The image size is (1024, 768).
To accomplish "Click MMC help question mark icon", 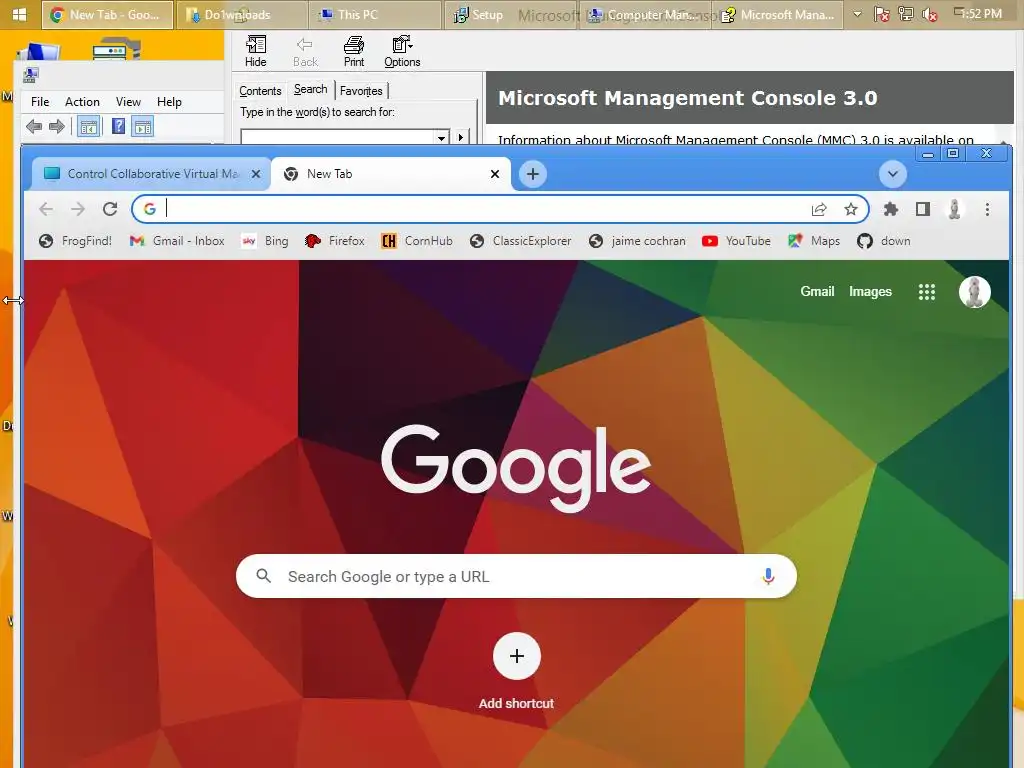I will point(118,126).
